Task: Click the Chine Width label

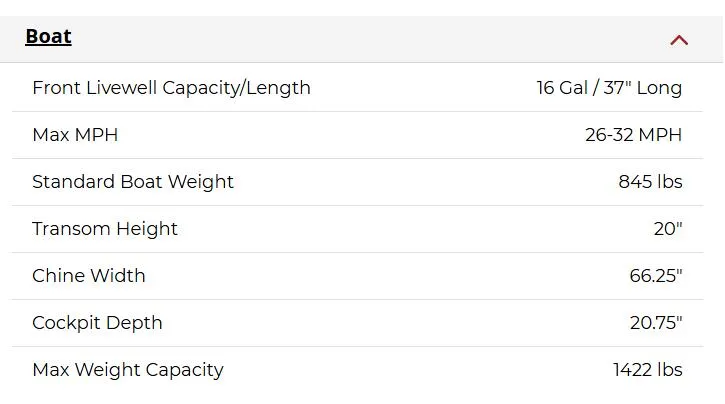Action: point(89,276)
